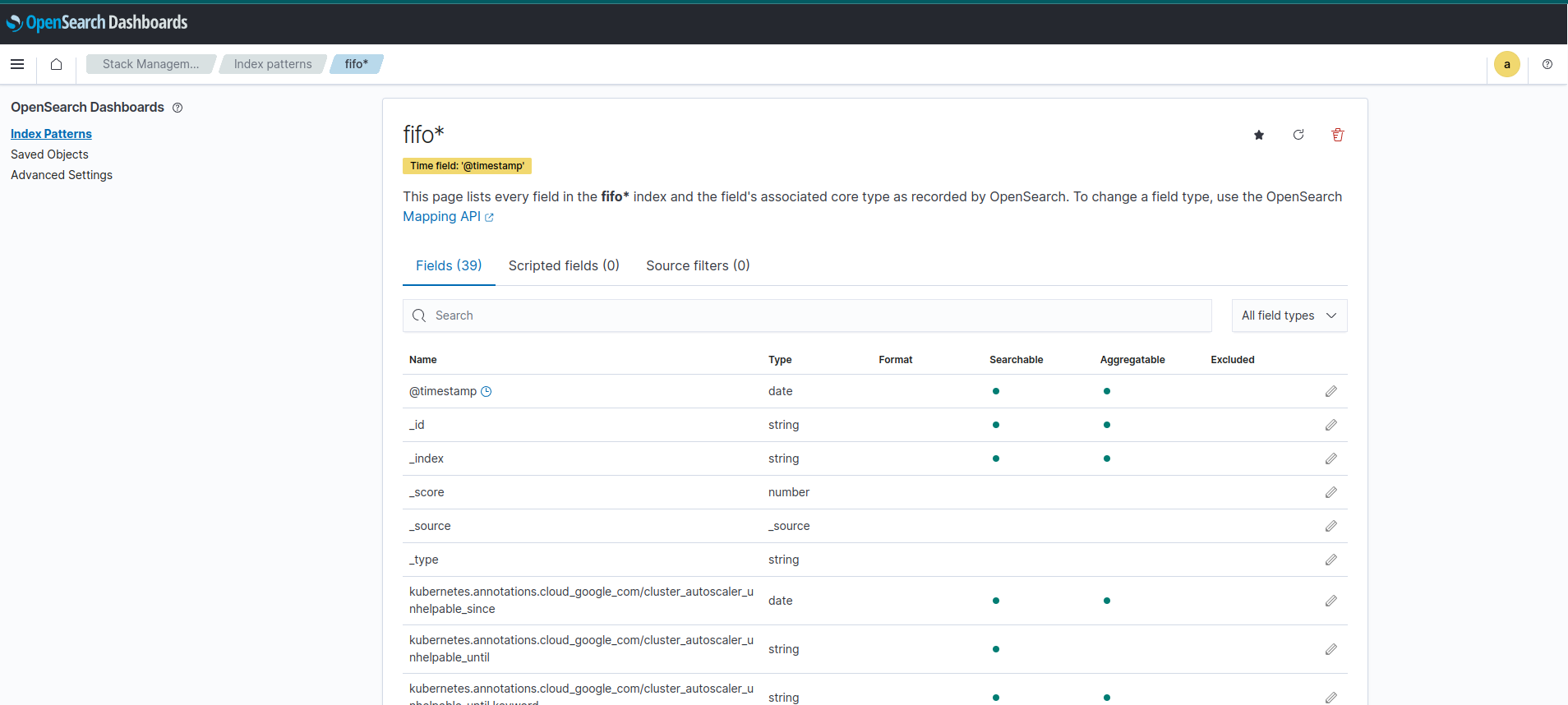
Task: Open Advanced Settings in sidebar
Action: [x=62, y=175]
